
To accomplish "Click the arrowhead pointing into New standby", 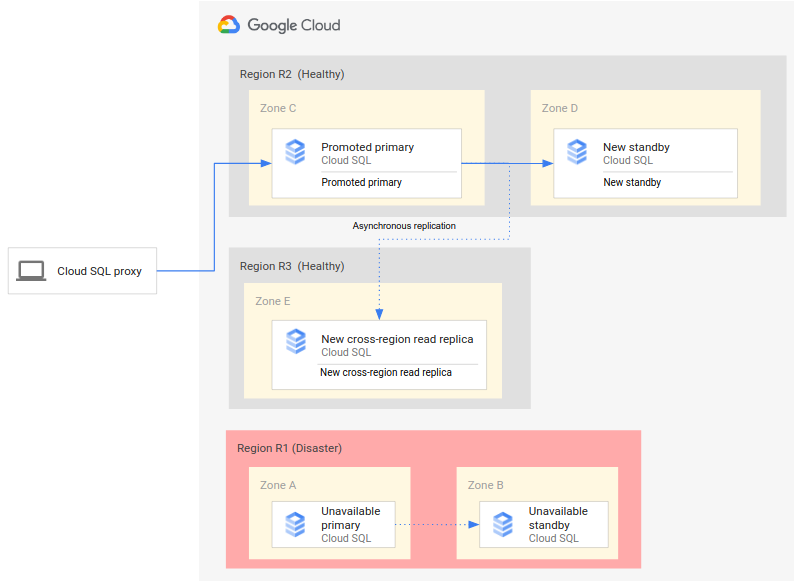I will pos(547,163).
